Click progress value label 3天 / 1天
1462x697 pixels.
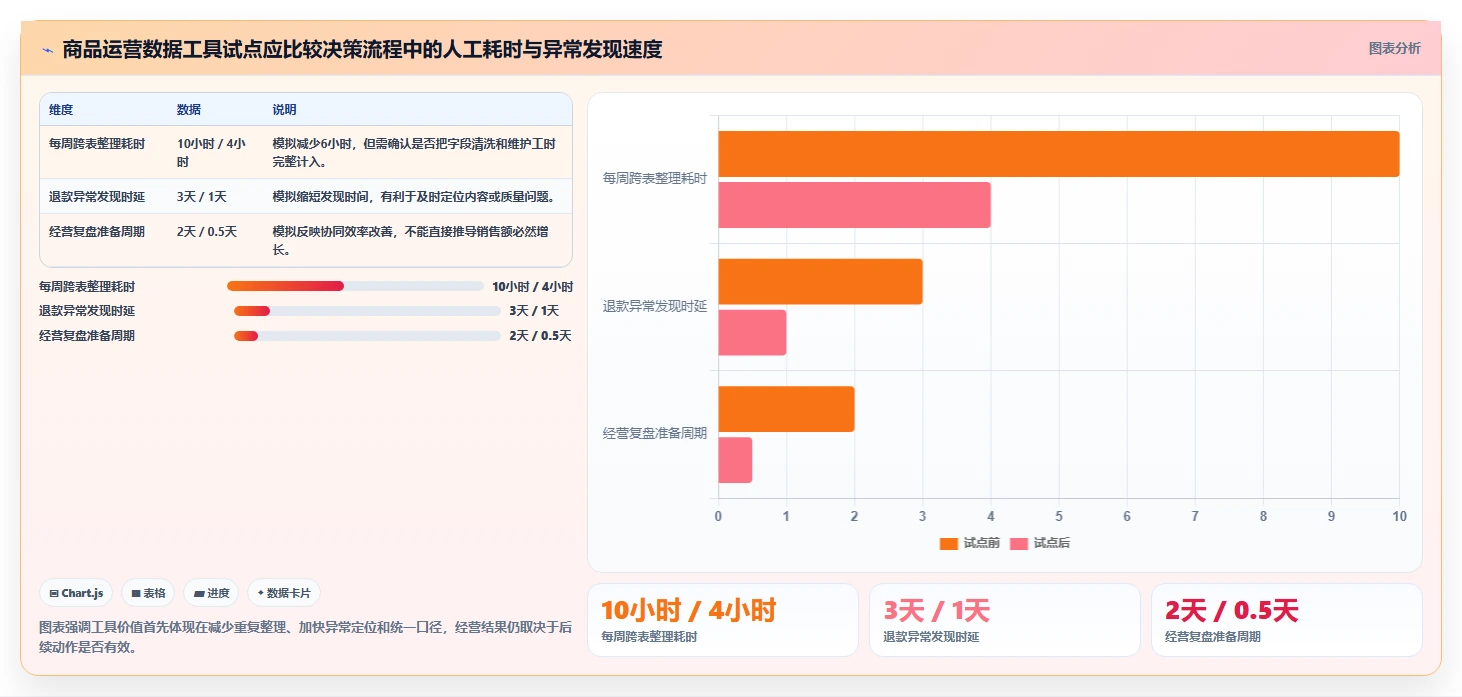click(x=534, y=311)
